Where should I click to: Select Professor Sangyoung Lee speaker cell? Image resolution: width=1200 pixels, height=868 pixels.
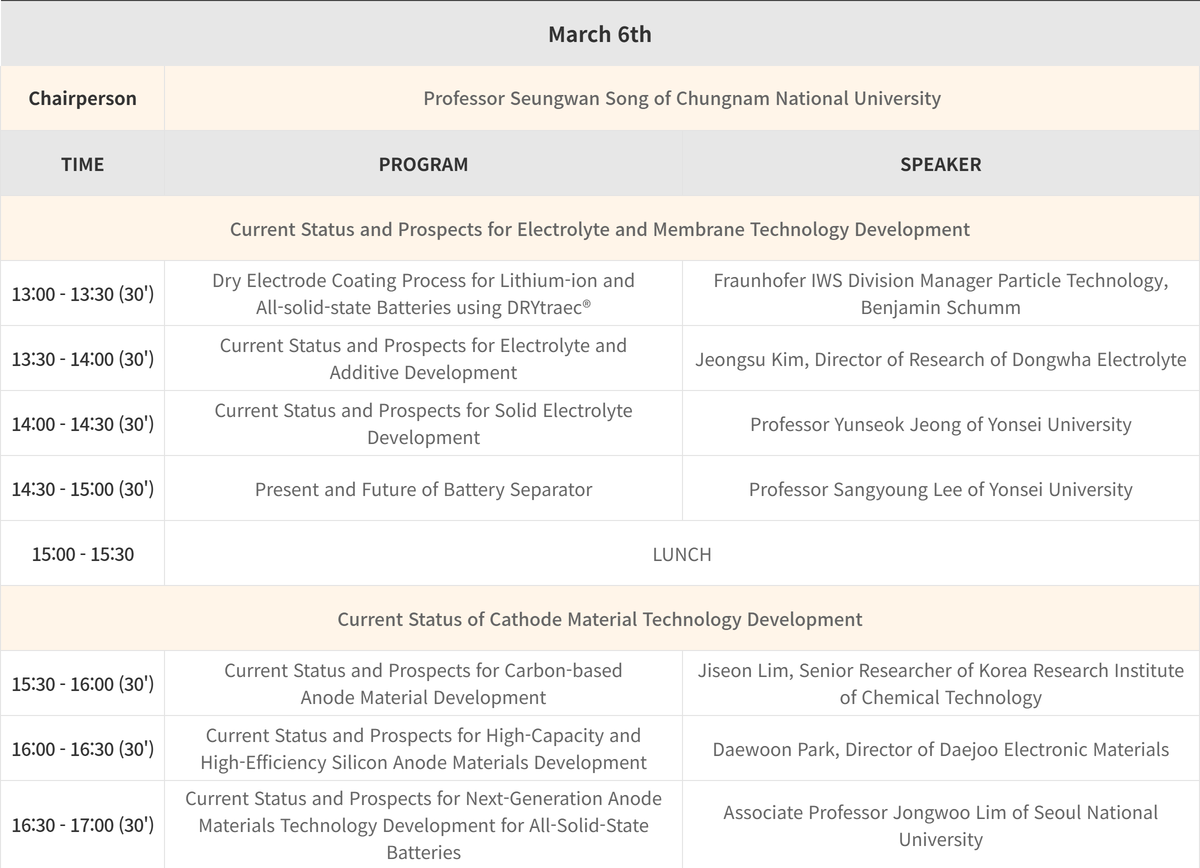click(940, 489)
